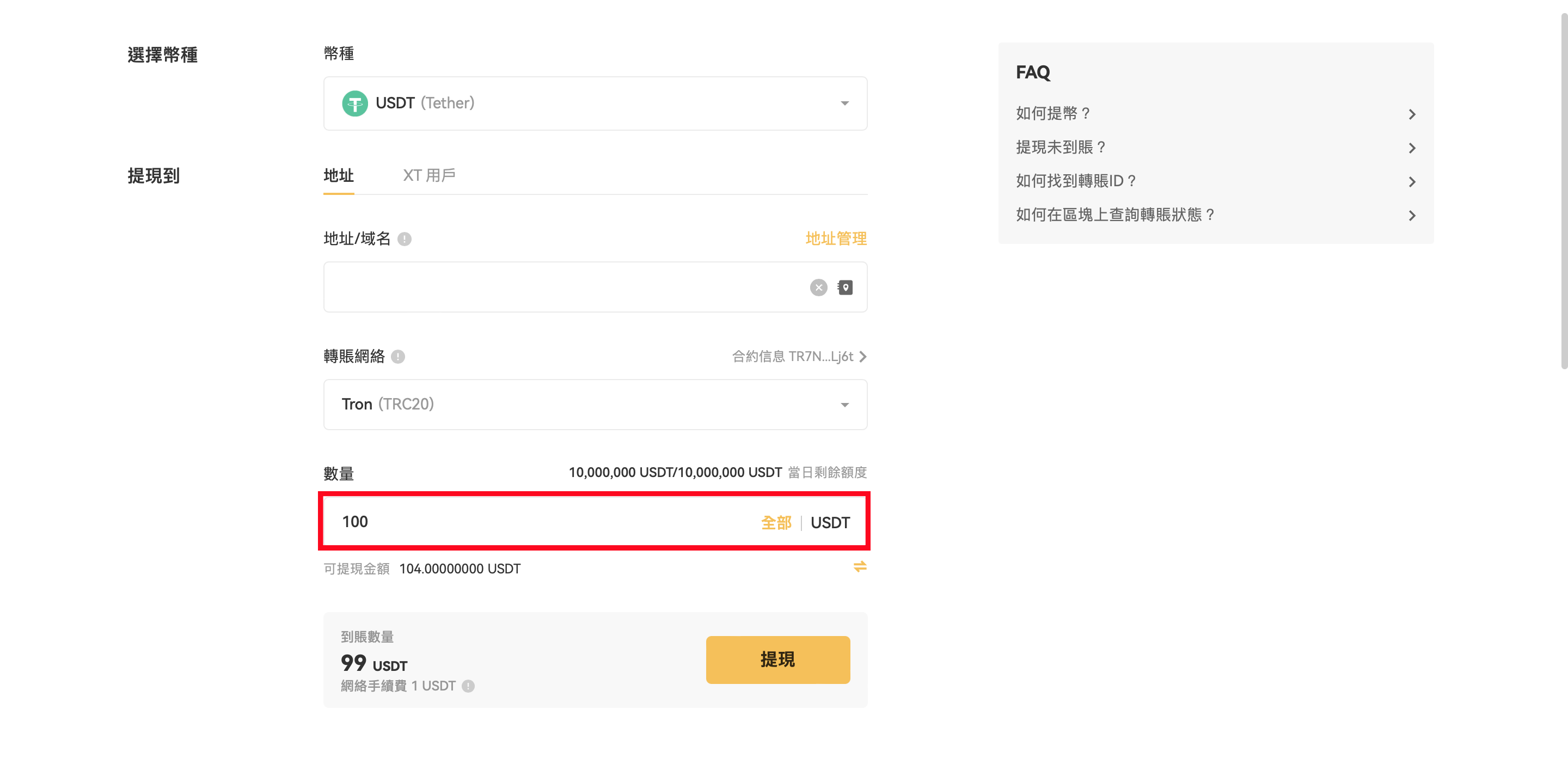This screenshot has width=1568, height=770.
Task: Click the info icon next to 地址/域名
Action: (404, 239)
